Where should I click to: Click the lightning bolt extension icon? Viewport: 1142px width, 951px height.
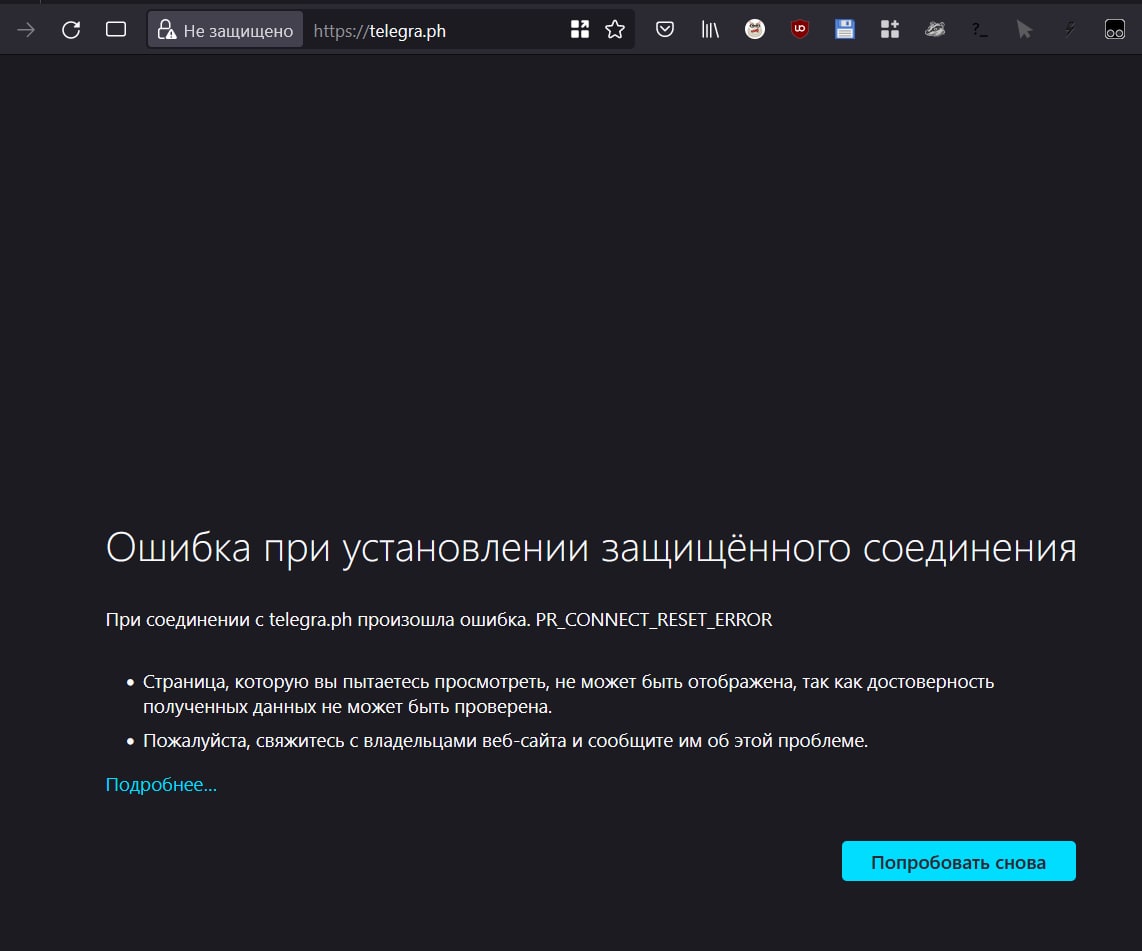pos(1070,29)
